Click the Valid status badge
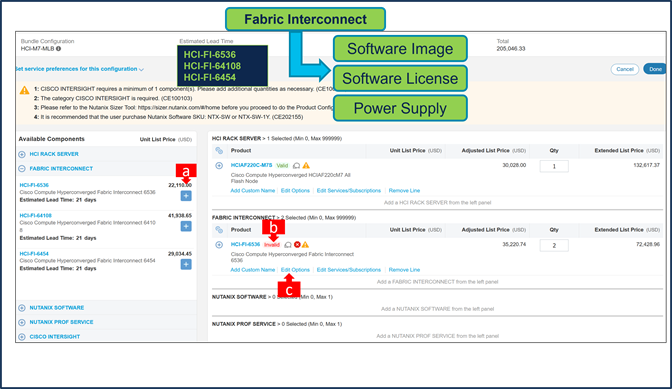Viewport: 672px width, 389px height. click(x=282, y=165)
